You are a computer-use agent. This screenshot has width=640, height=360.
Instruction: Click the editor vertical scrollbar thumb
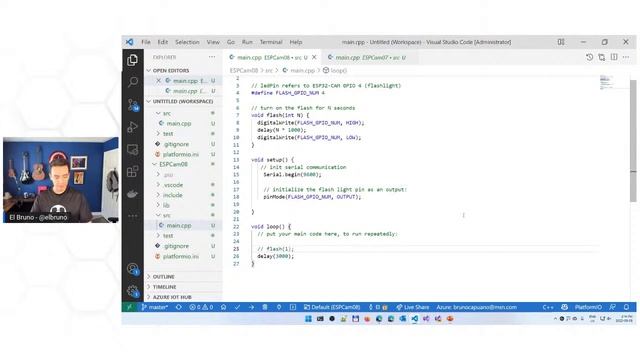click(633, 140)
